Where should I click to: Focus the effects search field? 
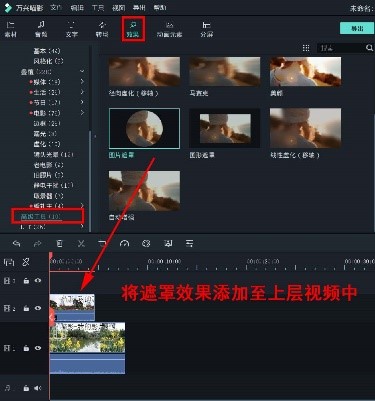341,48
